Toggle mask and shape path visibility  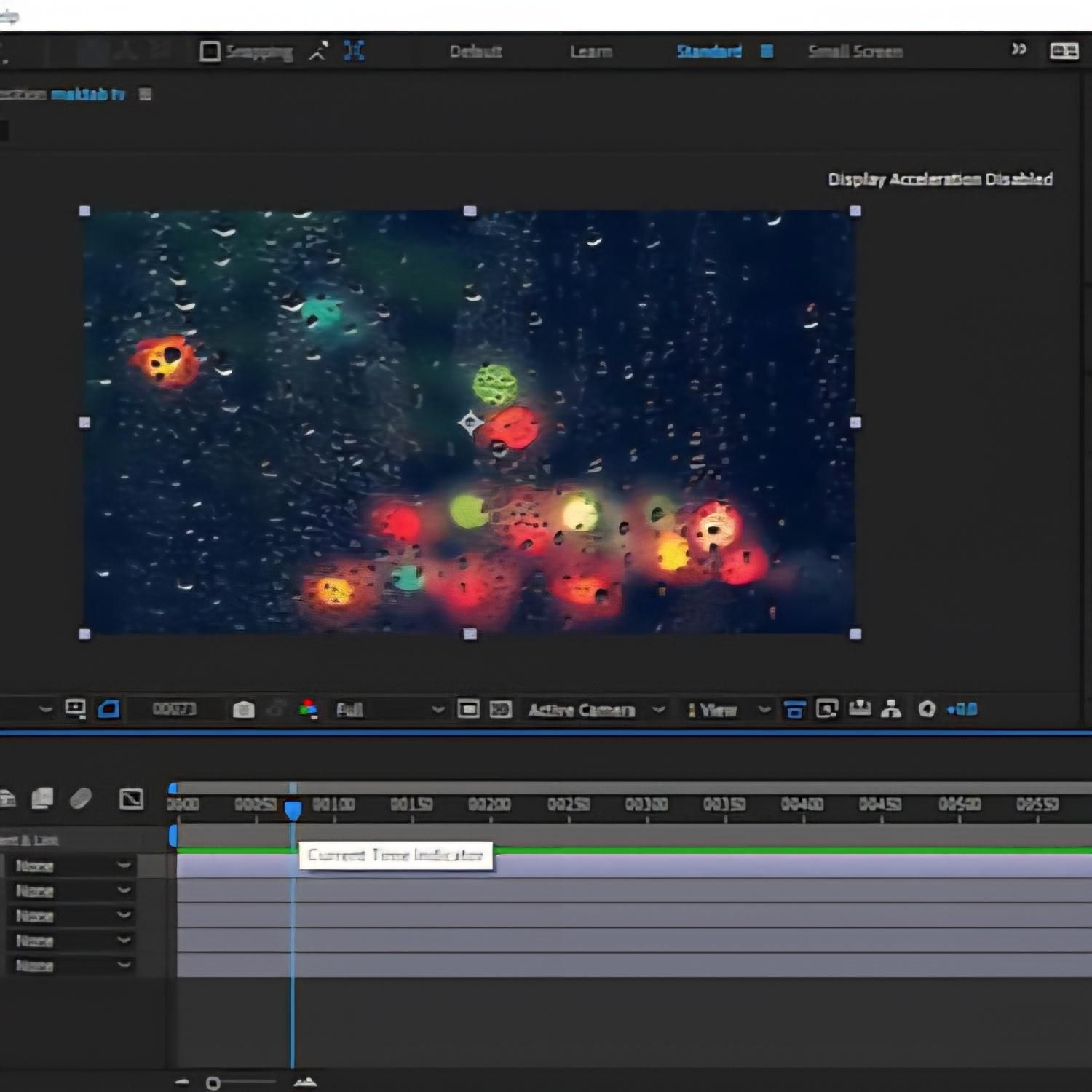click(108, 708)
